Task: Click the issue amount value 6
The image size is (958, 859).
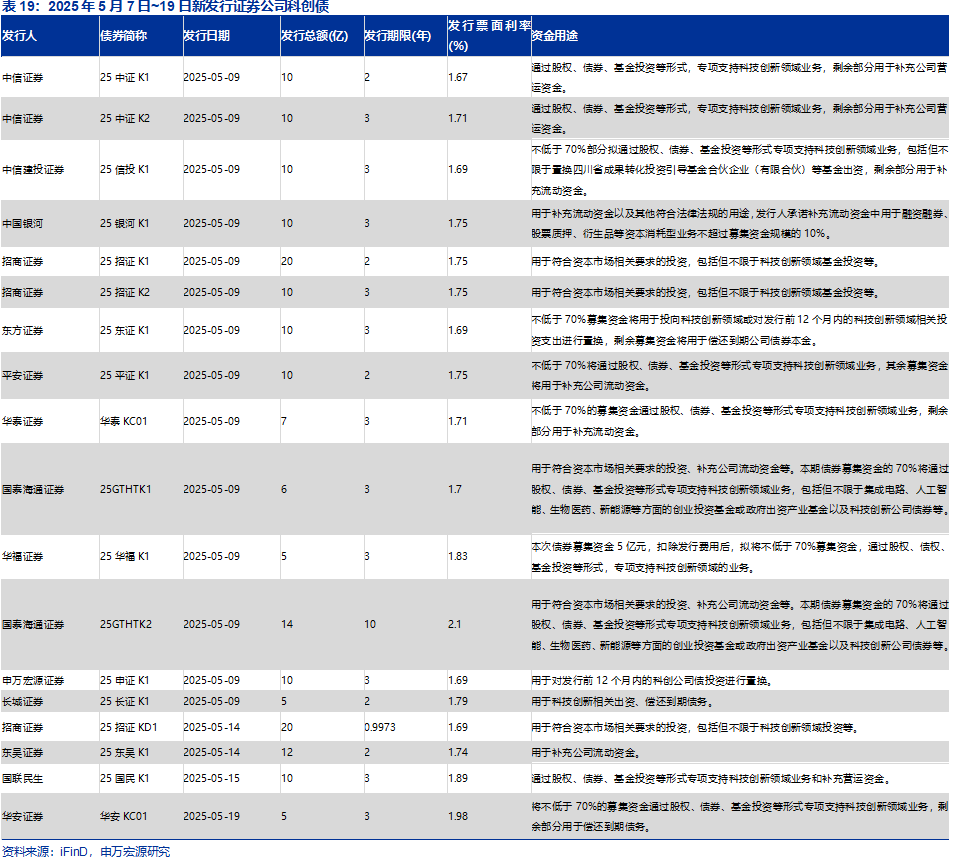Action: pyautogui.click(x=283, y=489)
